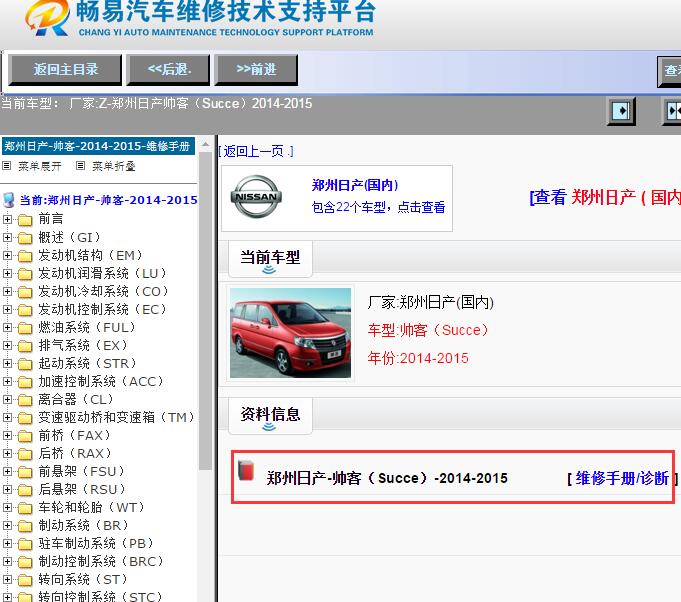Viewport: 681px width, 602px height.
Task: Click the left panel vertical scrollbar thumb
Action: 205,311
